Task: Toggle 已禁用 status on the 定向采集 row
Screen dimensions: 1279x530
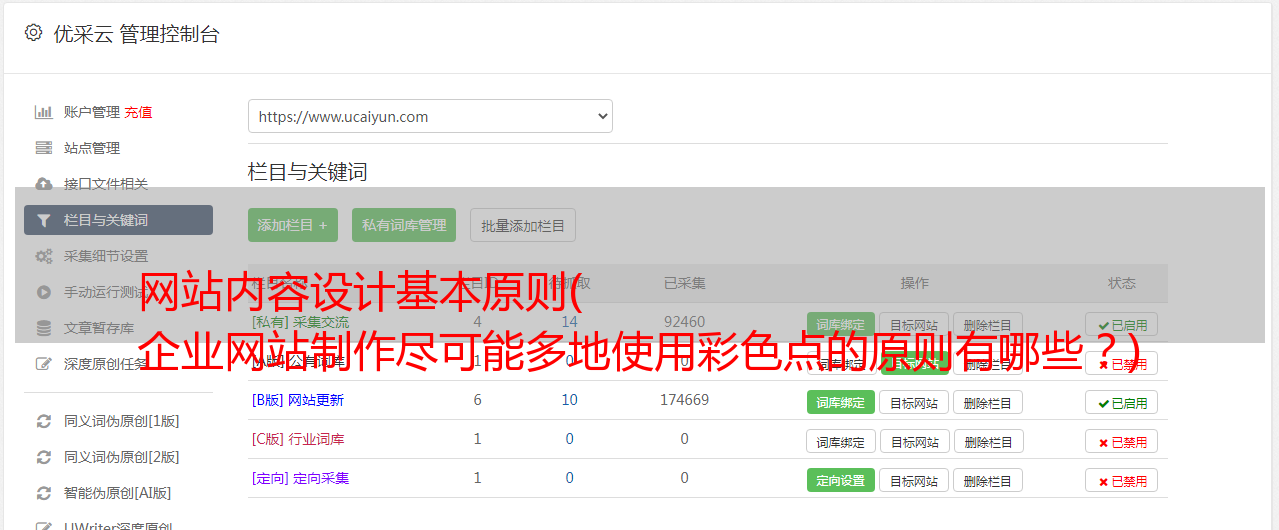Action: coord(1122,480)
